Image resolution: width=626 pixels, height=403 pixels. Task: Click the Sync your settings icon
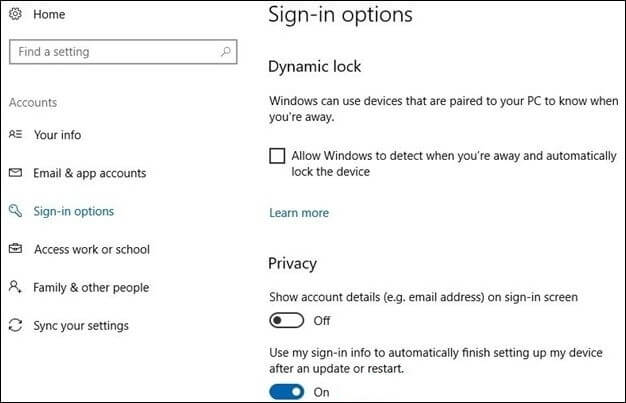tap(15, 325)
